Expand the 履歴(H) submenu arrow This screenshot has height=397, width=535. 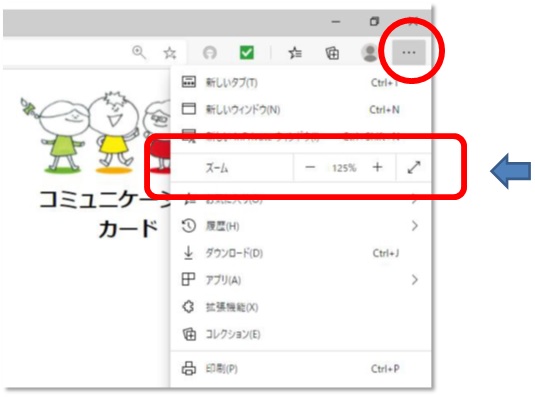coord(415,226)
